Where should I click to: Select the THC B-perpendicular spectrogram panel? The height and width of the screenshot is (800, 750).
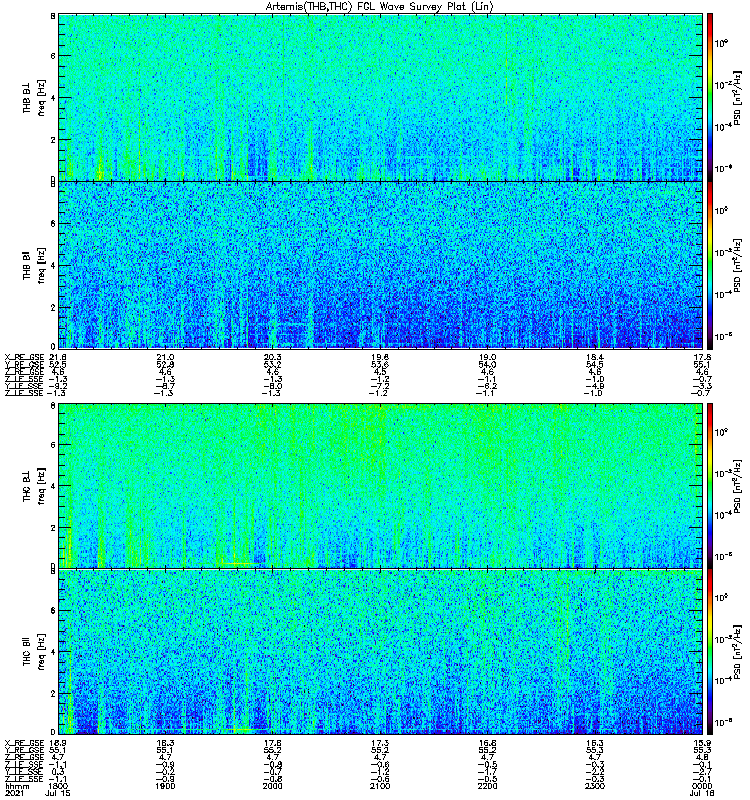click(381, 486)
